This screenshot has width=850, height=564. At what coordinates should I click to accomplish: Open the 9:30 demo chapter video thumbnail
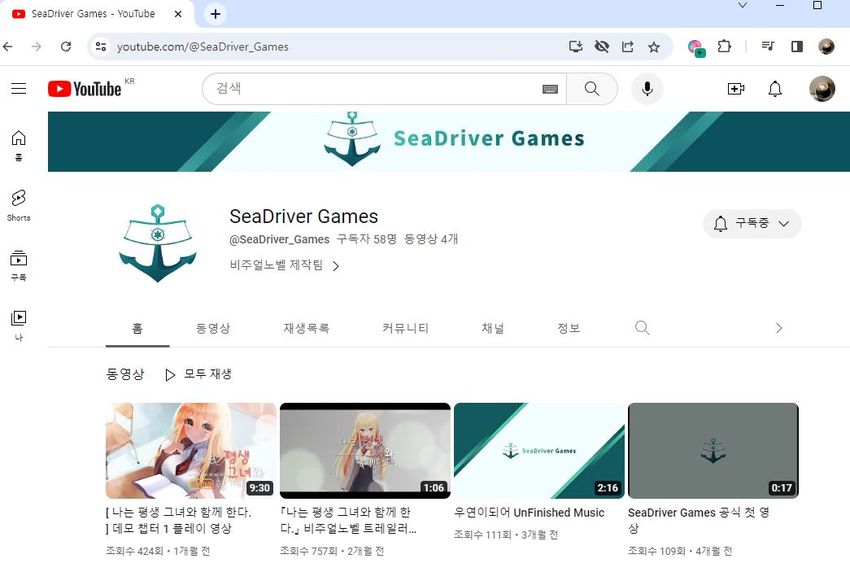[x=191, y=451]
